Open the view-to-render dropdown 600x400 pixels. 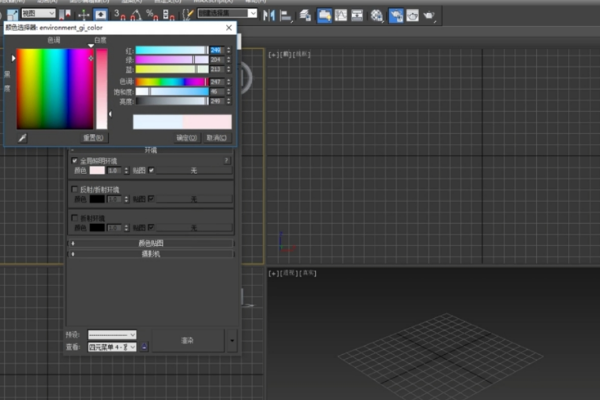[x=112, y=347]
